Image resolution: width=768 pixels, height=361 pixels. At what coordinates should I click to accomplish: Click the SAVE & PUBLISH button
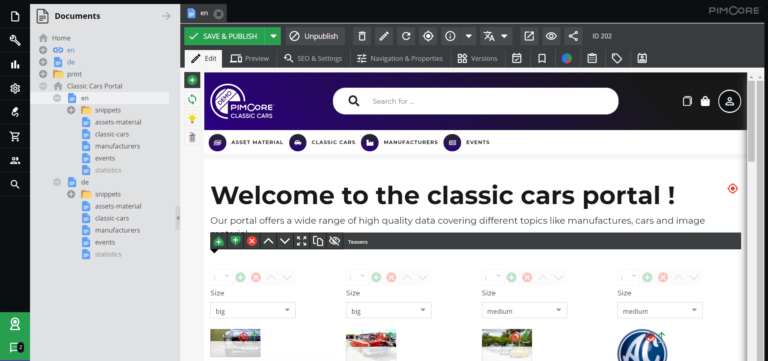pos(224,36)
